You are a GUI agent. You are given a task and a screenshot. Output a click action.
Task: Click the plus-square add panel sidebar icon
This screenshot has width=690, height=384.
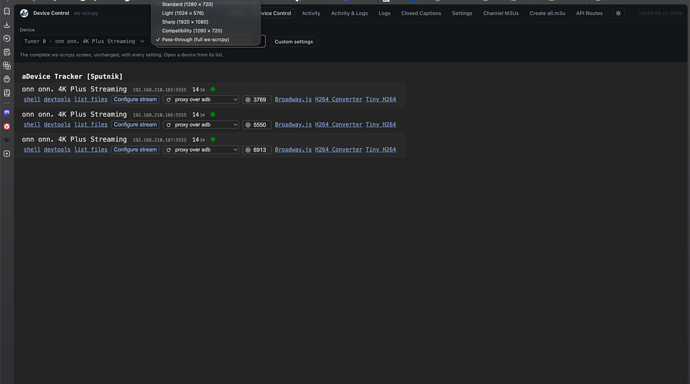coord(7,154)
